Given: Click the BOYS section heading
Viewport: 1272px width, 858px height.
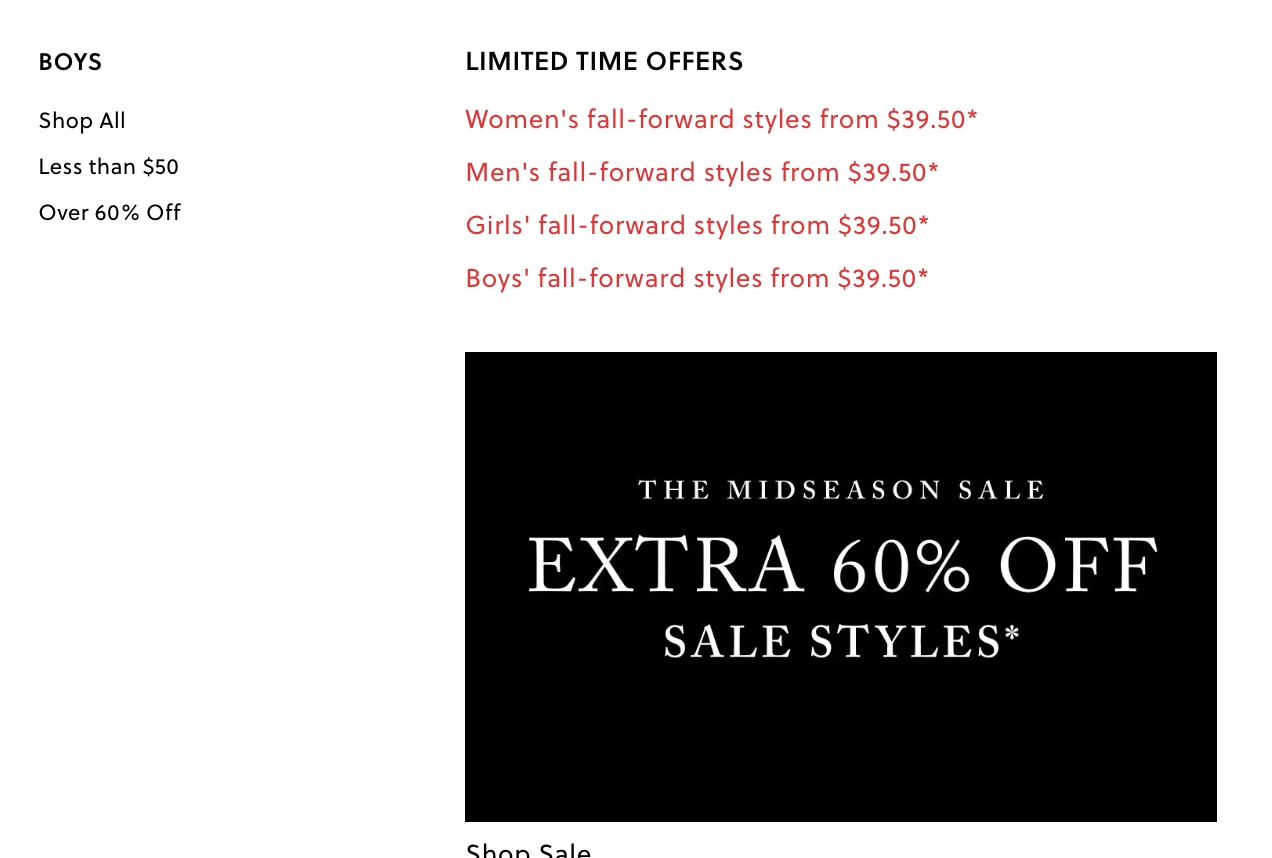Looking at the screenshot, I should point(70,62).
